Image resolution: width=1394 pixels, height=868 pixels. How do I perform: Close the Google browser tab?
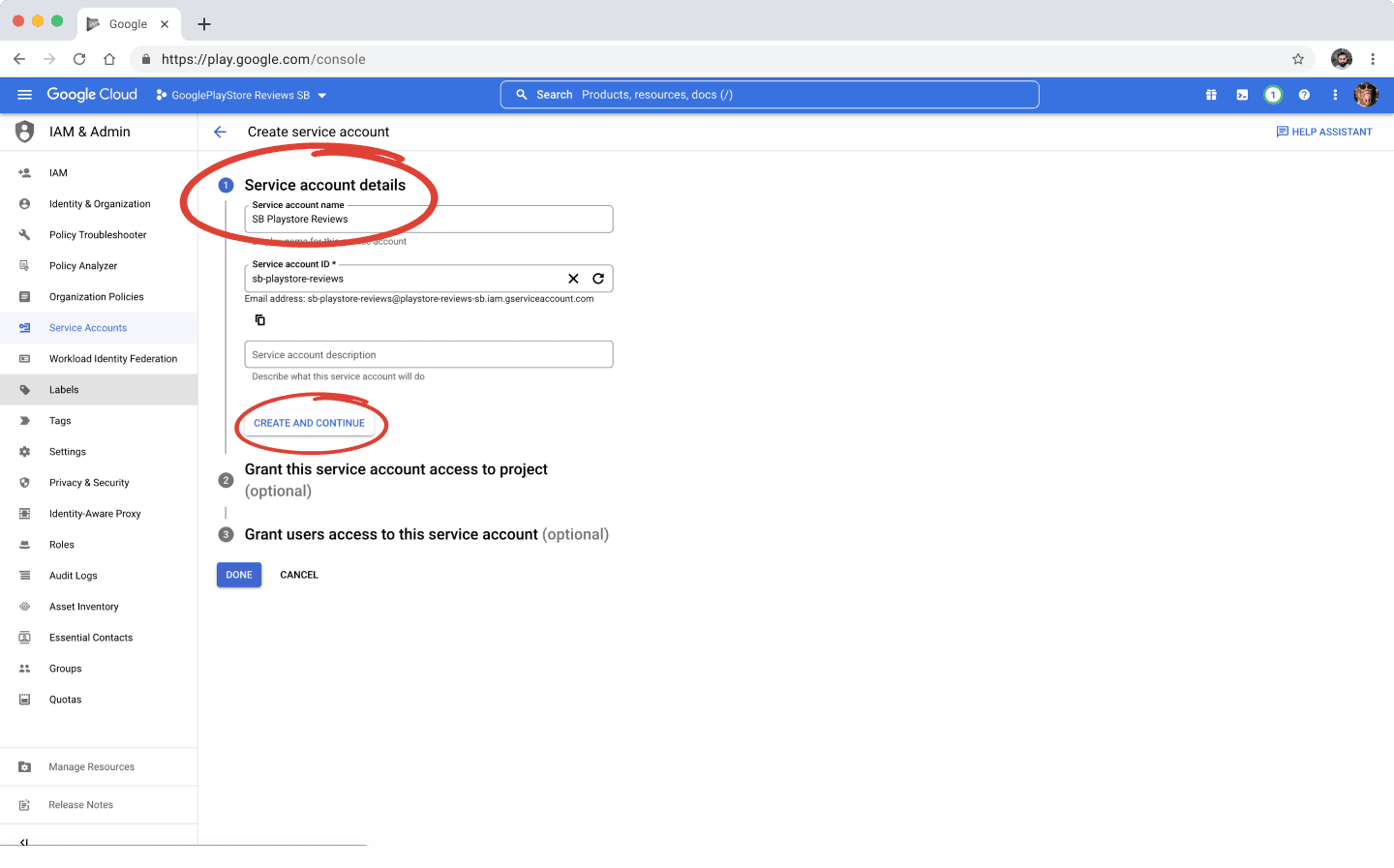pyautogui.click(x=165, y=24)
